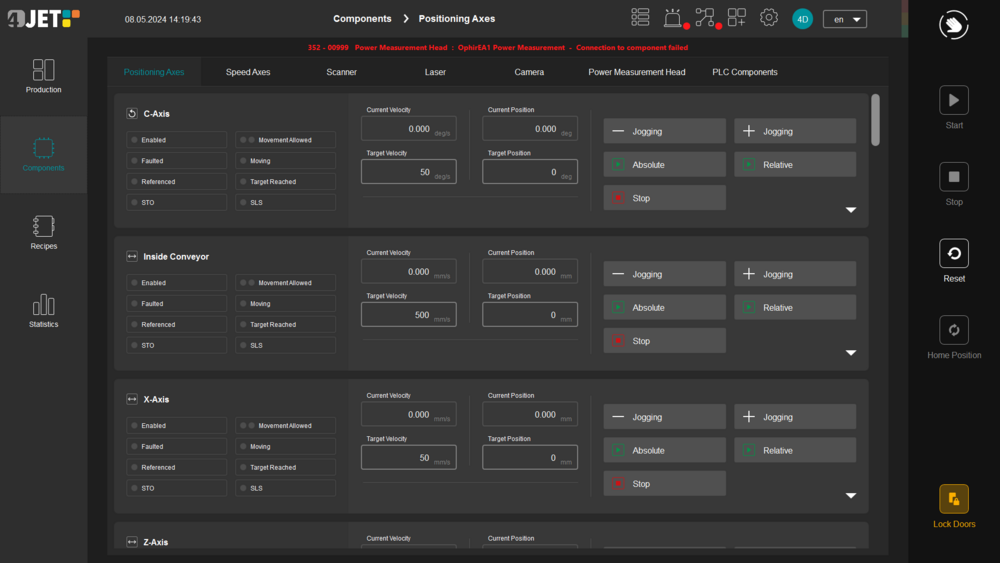Go to Production in the sidebar
This screenshot has width=1000, height=563.
(43, 77)
